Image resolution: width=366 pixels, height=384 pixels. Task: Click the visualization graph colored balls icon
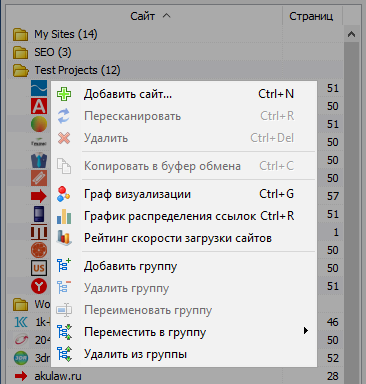pyautogui.click(x=63, y=194)
